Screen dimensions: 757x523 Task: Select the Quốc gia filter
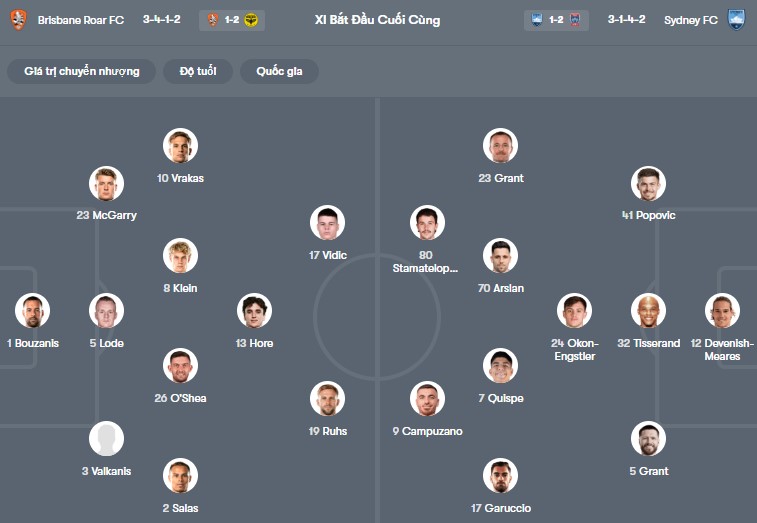click(279, 71)
